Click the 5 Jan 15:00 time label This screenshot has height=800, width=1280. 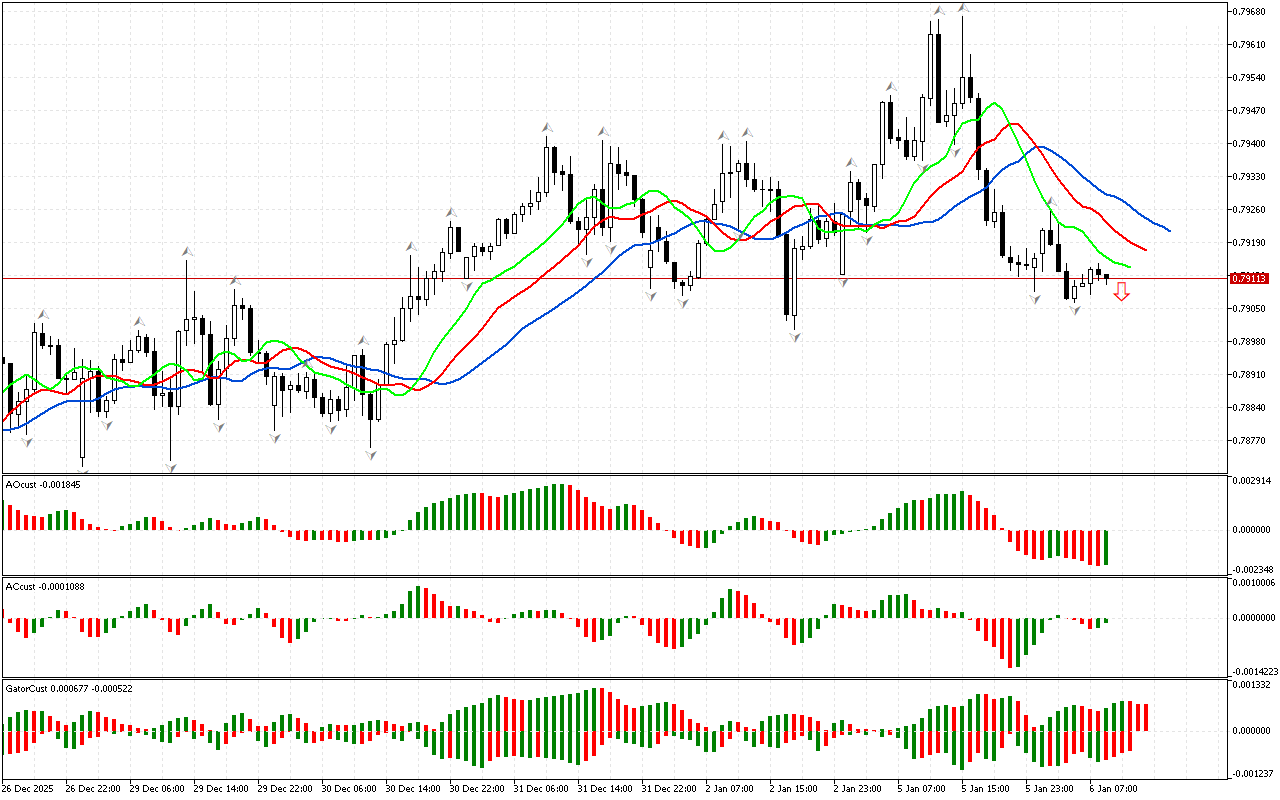pos(983,789)
